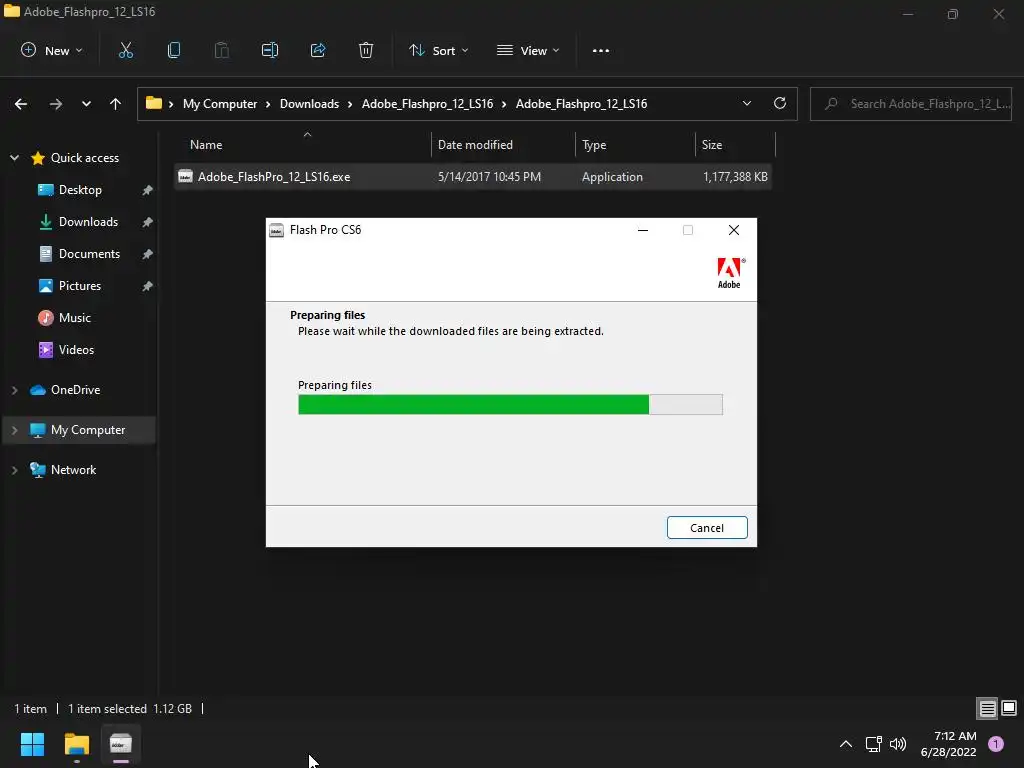1024x768 pixels.
Task: Expand the My Computer tree node
Action: click(x=14, y=430)
